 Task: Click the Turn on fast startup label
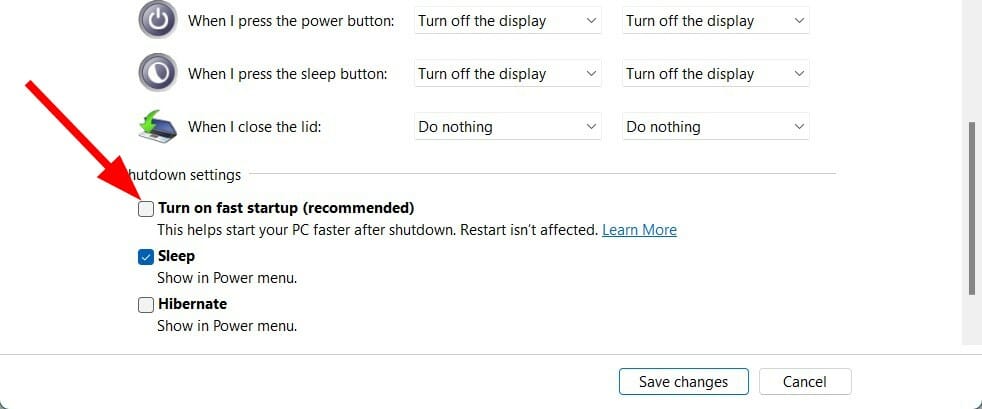point(286,208)
